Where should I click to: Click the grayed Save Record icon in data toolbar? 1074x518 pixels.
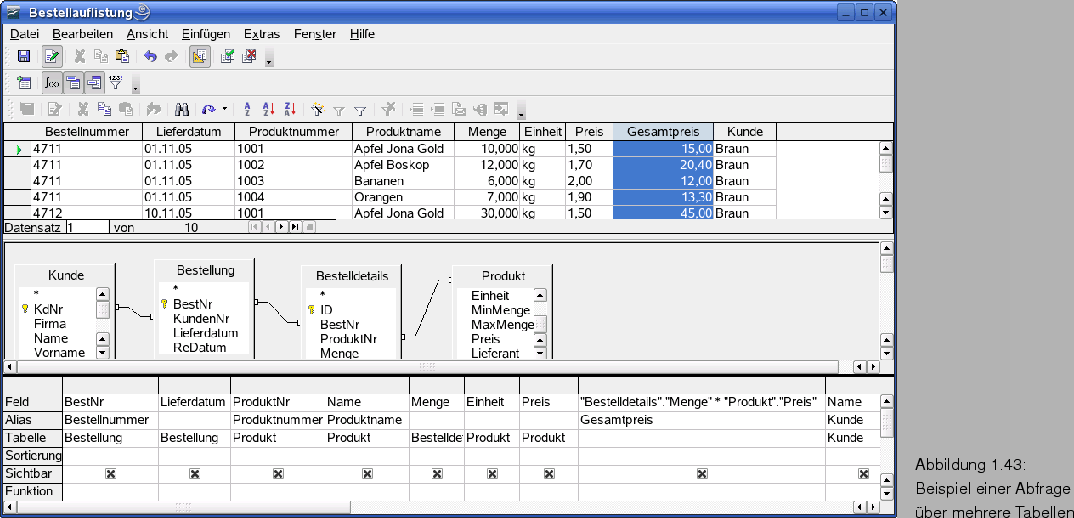27,109
